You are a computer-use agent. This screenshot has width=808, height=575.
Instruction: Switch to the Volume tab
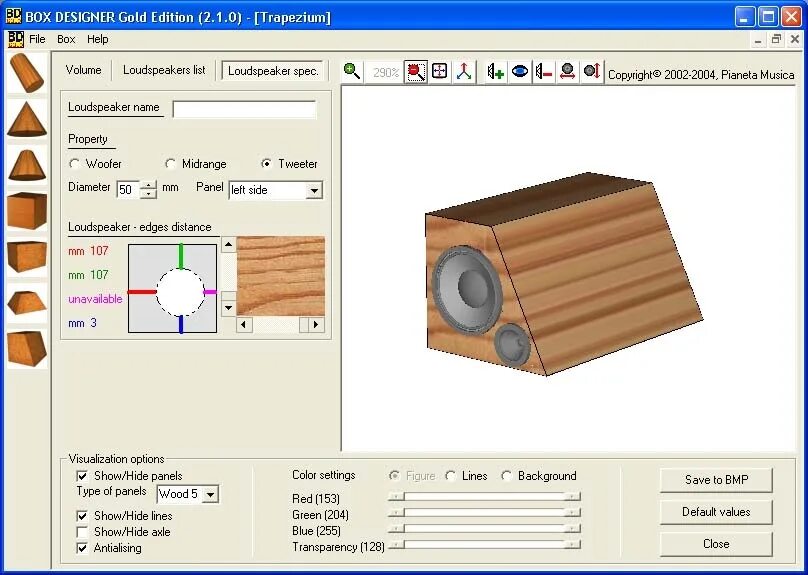[83, 70]
